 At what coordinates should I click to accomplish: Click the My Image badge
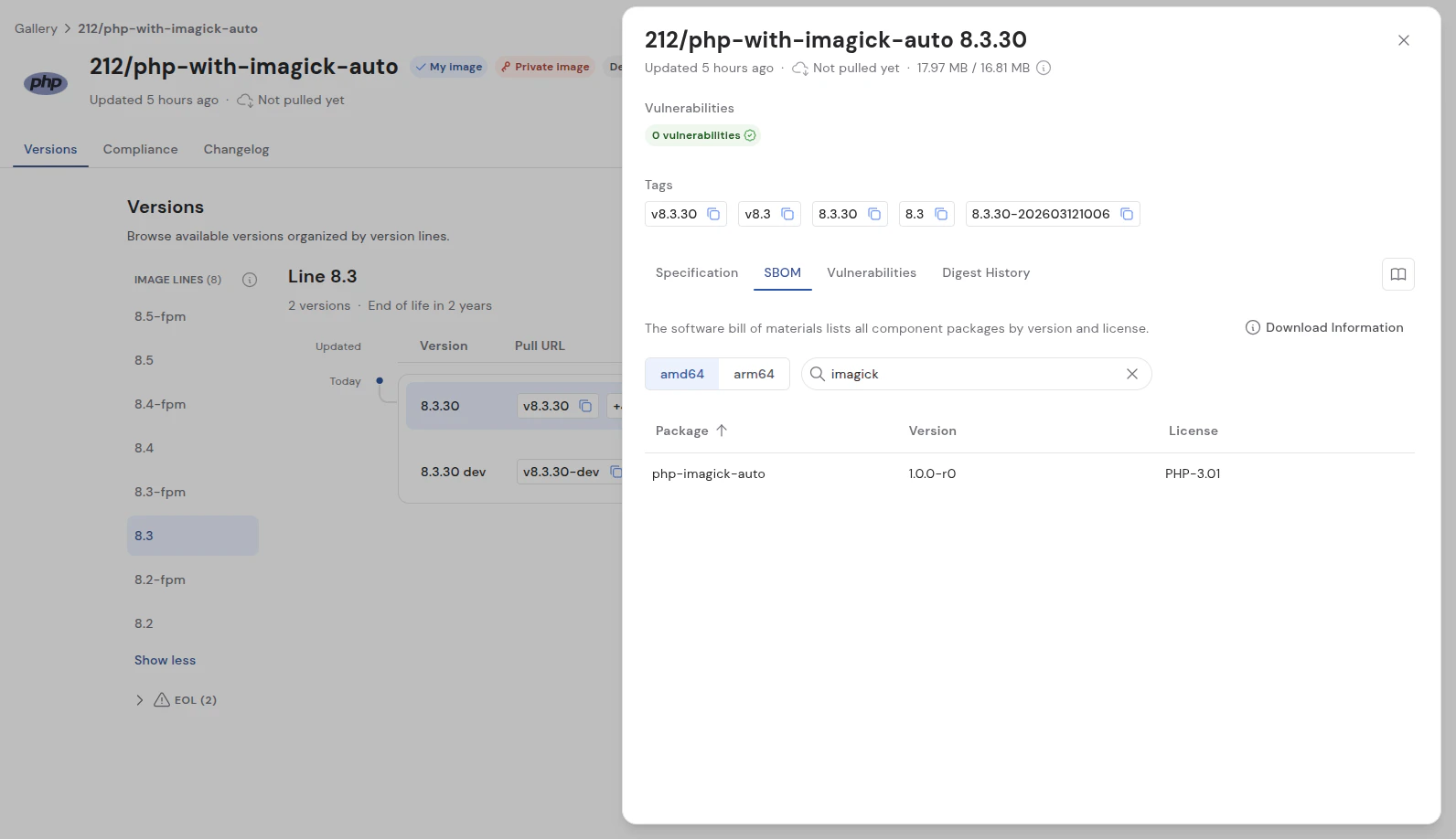click(x=448, y=67)
